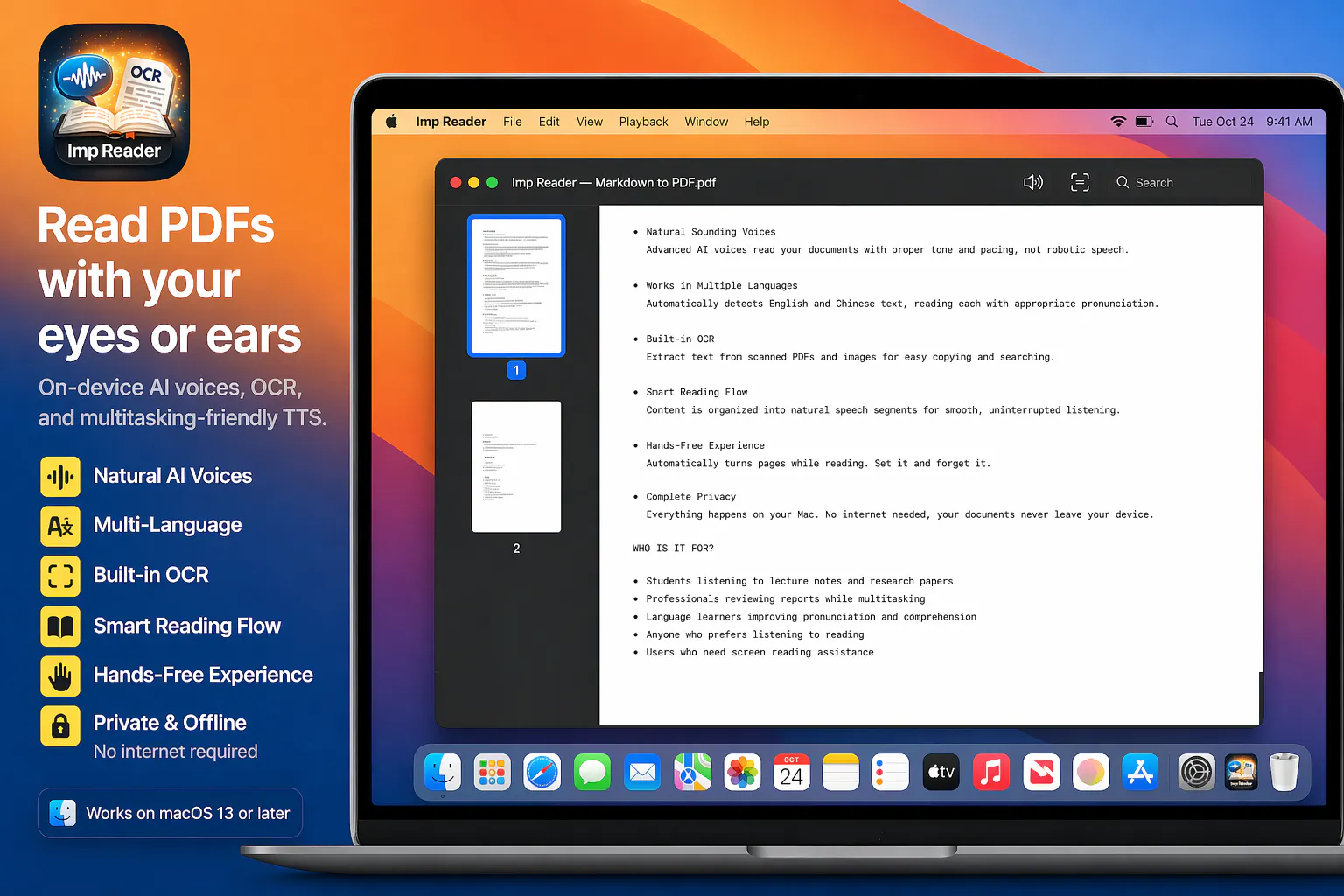Open the View menu
The width and height of the screenshot is (1344, 896).
(x=590, y=122)
